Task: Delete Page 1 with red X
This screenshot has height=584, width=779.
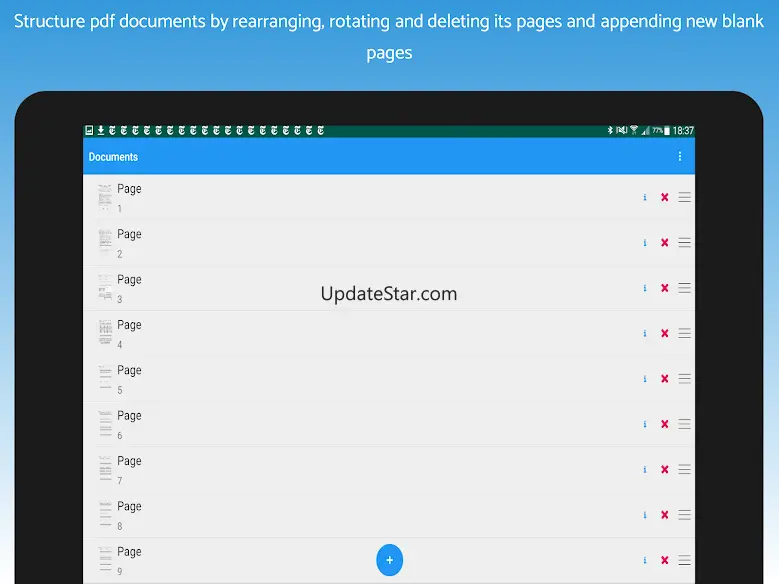Action: pos(665,197)
